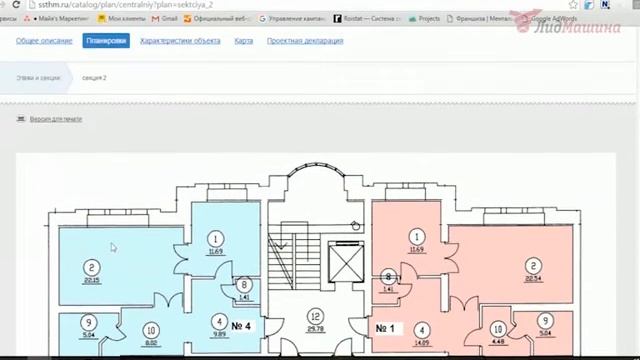Open the Roistat bookmark
The height and width of the screenshot is (360, 640).
pyautogui.click(x=367, y=19)
